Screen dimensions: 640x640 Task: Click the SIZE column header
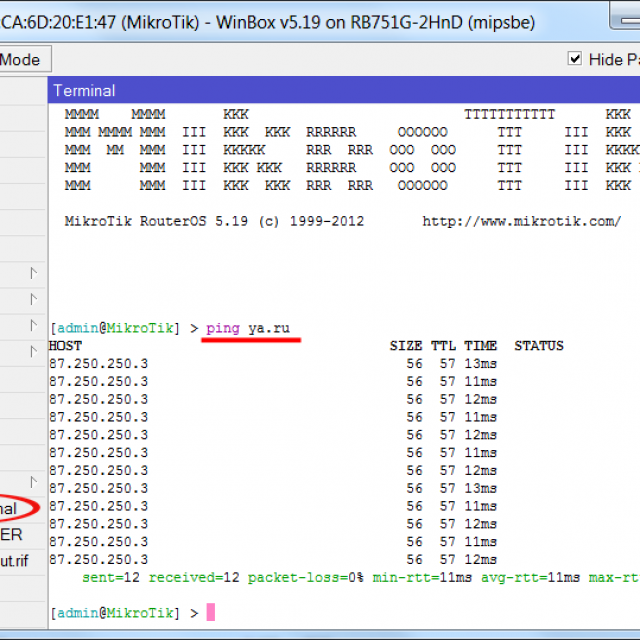tap(406, 346)
